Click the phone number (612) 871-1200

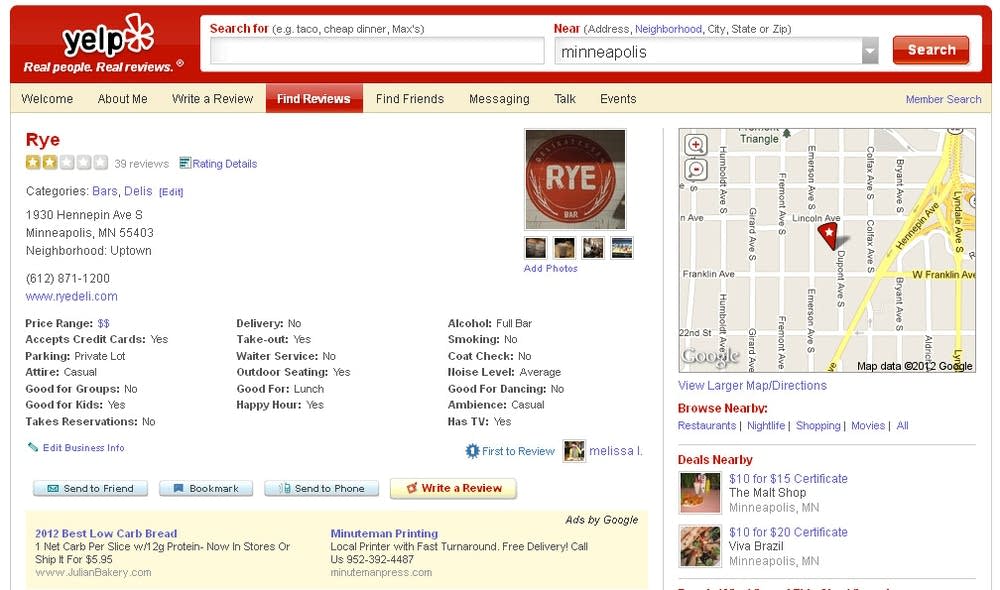click(x=68, y=279)
